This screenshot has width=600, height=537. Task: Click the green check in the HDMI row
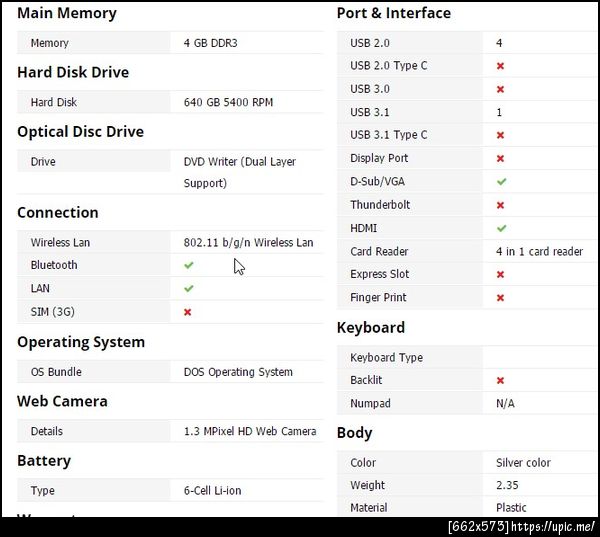coord(501,228)
